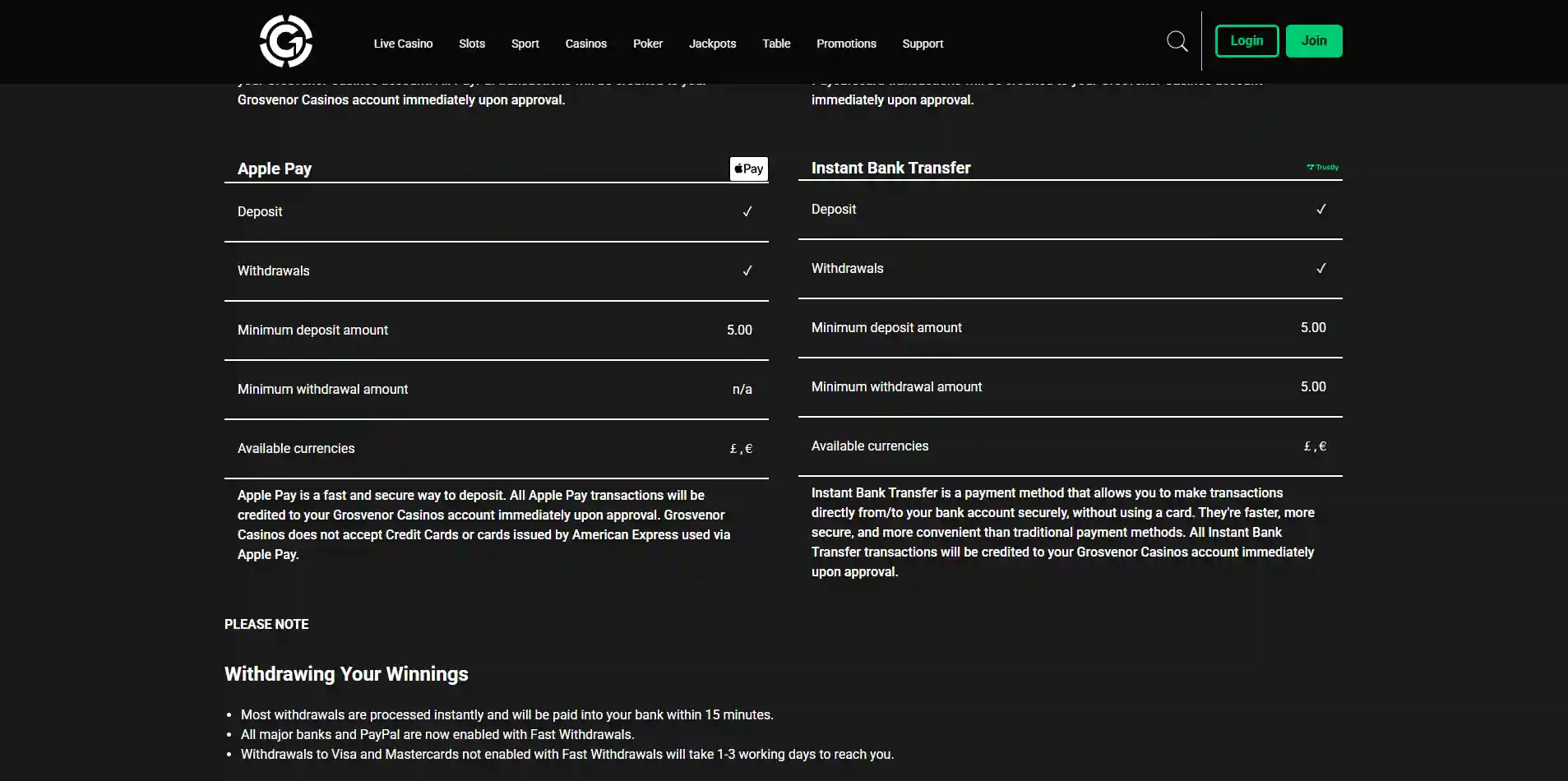This screenshot has height=781, width=1568.
Task: Click the PLEASE NOTE heading
Action: 266,624
